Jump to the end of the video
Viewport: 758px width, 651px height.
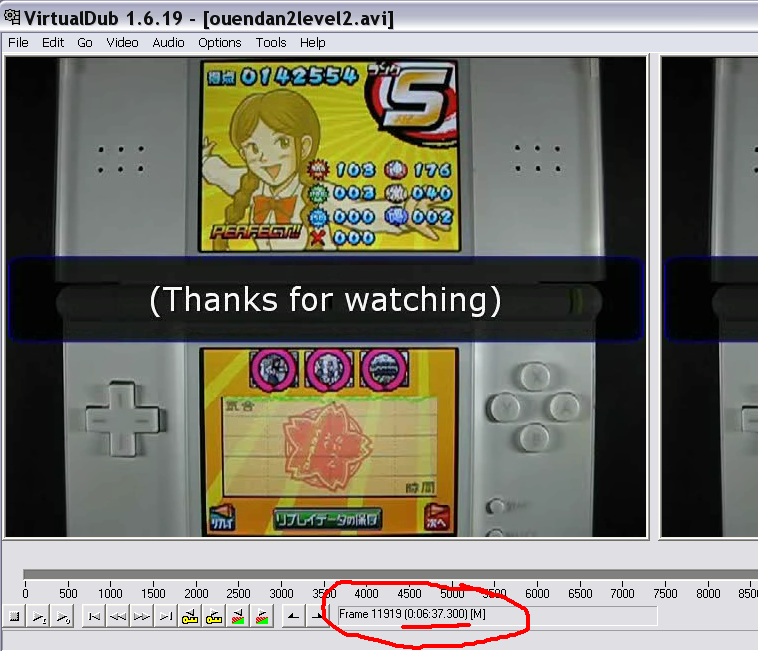tap(166, 616)
